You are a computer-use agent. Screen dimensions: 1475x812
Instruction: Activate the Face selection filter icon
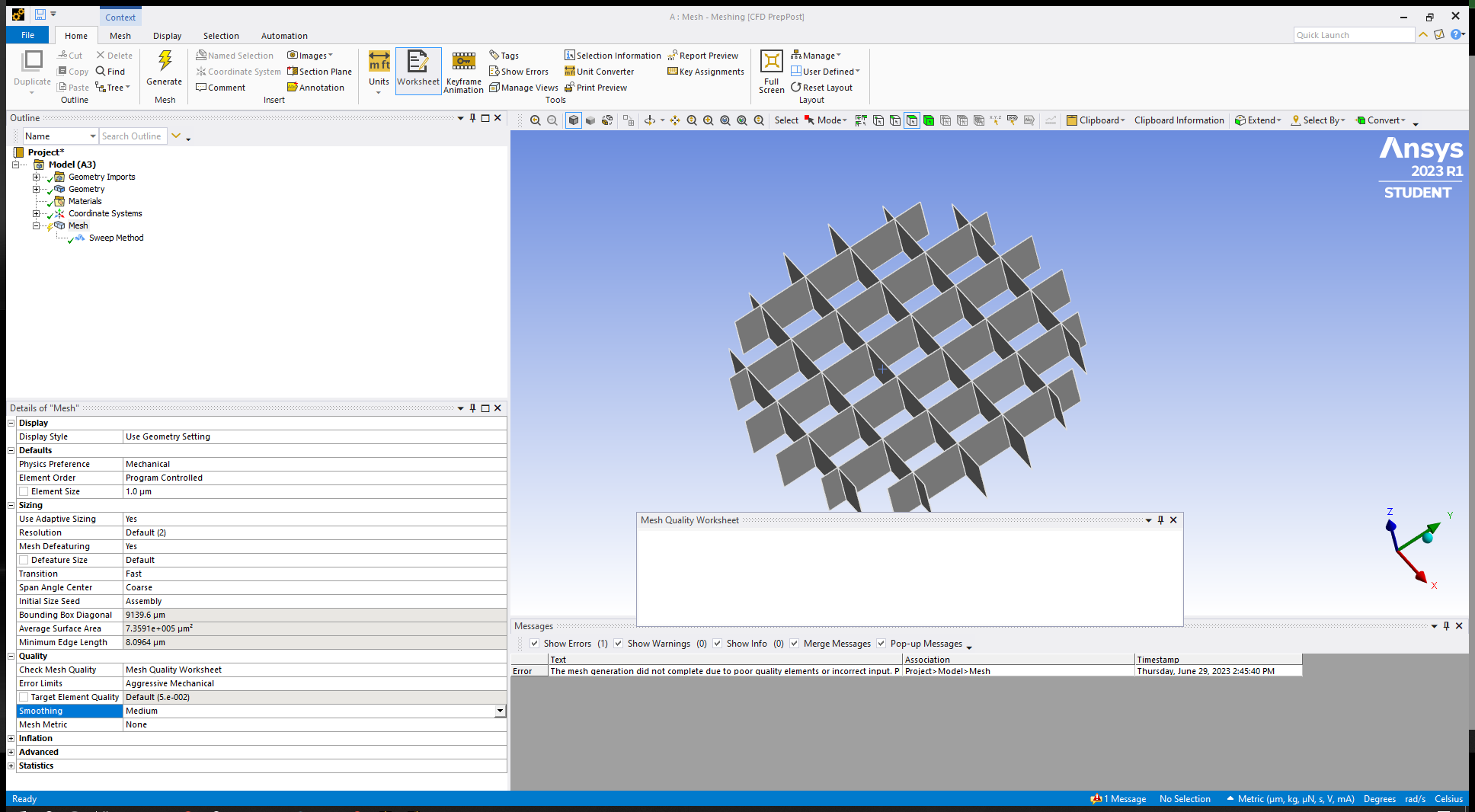[912, 120]
